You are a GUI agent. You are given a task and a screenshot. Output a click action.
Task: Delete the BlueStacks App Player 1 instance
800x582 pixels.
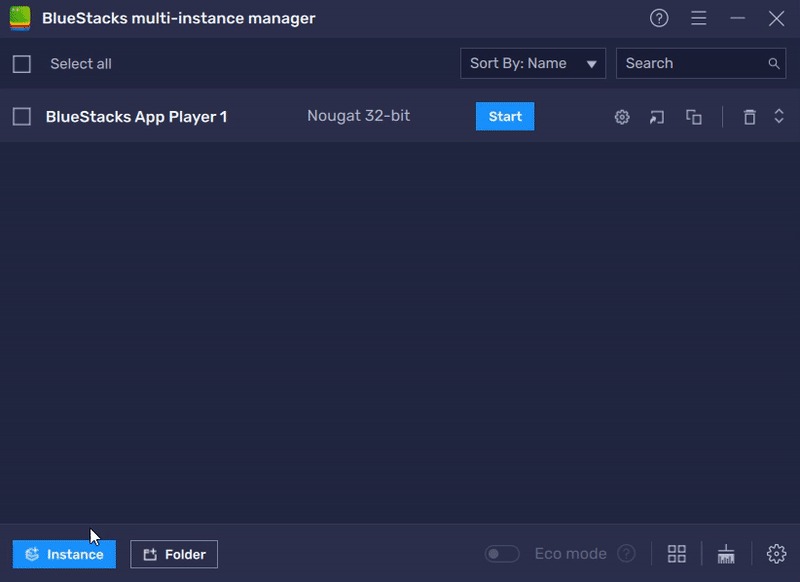point(750,117)
